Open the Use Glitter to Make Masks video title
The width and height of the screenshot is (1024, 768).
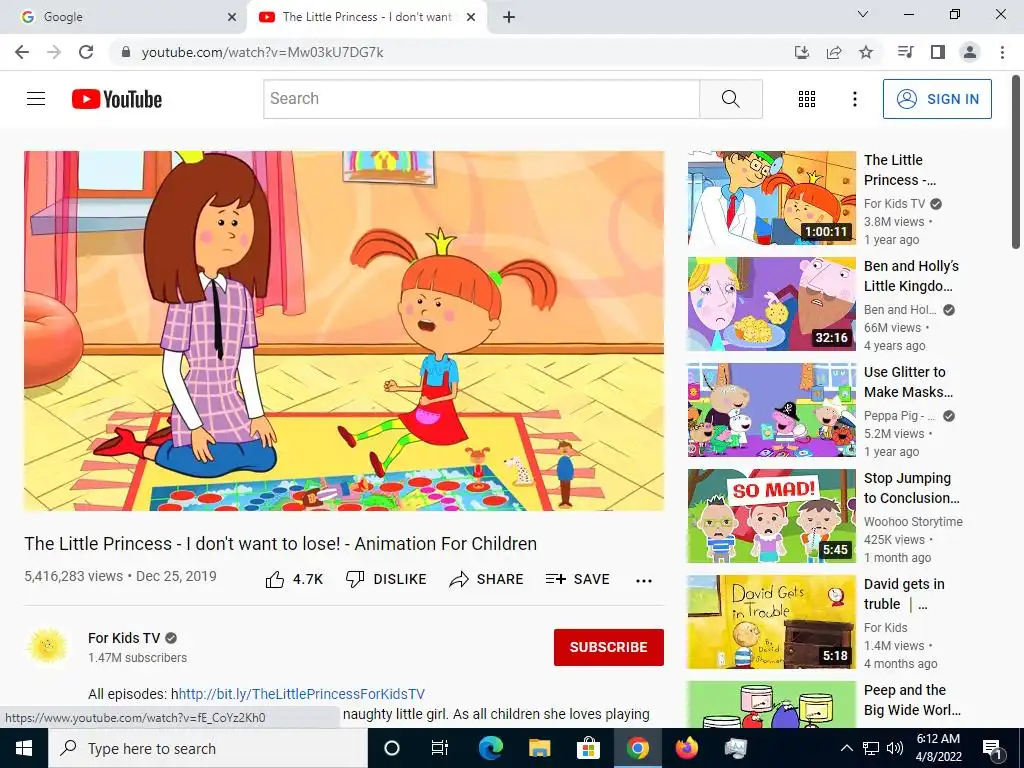[x=908, y=382]
